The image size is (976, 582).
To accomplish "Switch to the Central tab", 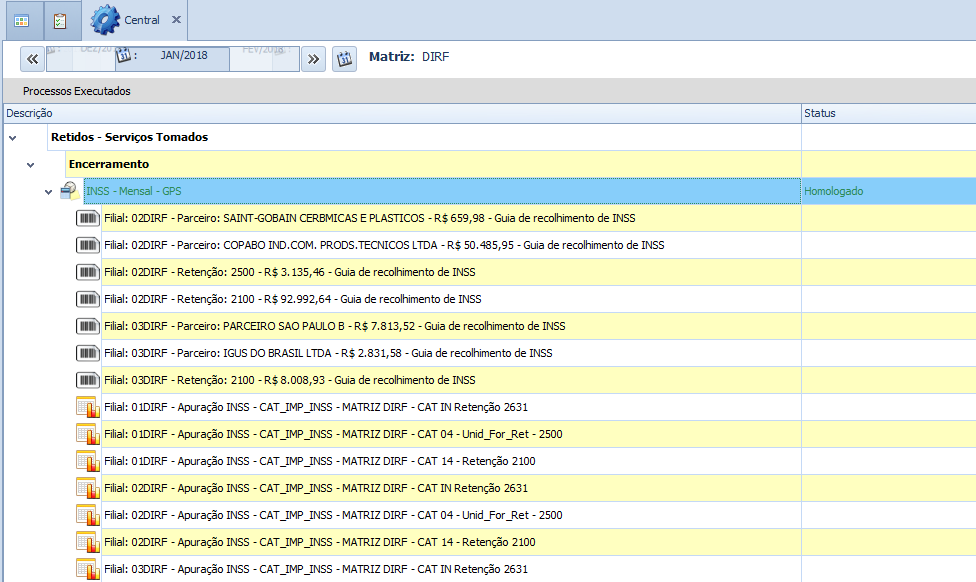I will pos(140,20).
